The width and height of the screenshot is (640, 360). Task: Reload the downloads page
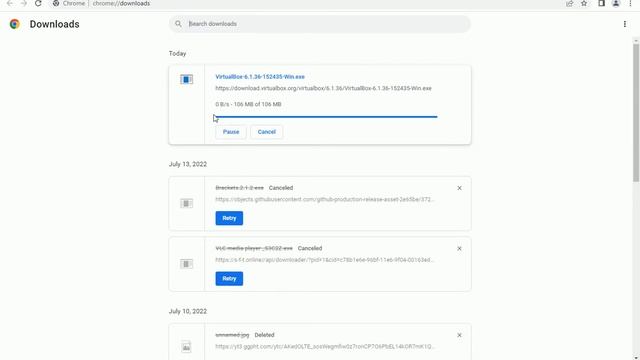[x=38, y=3]
